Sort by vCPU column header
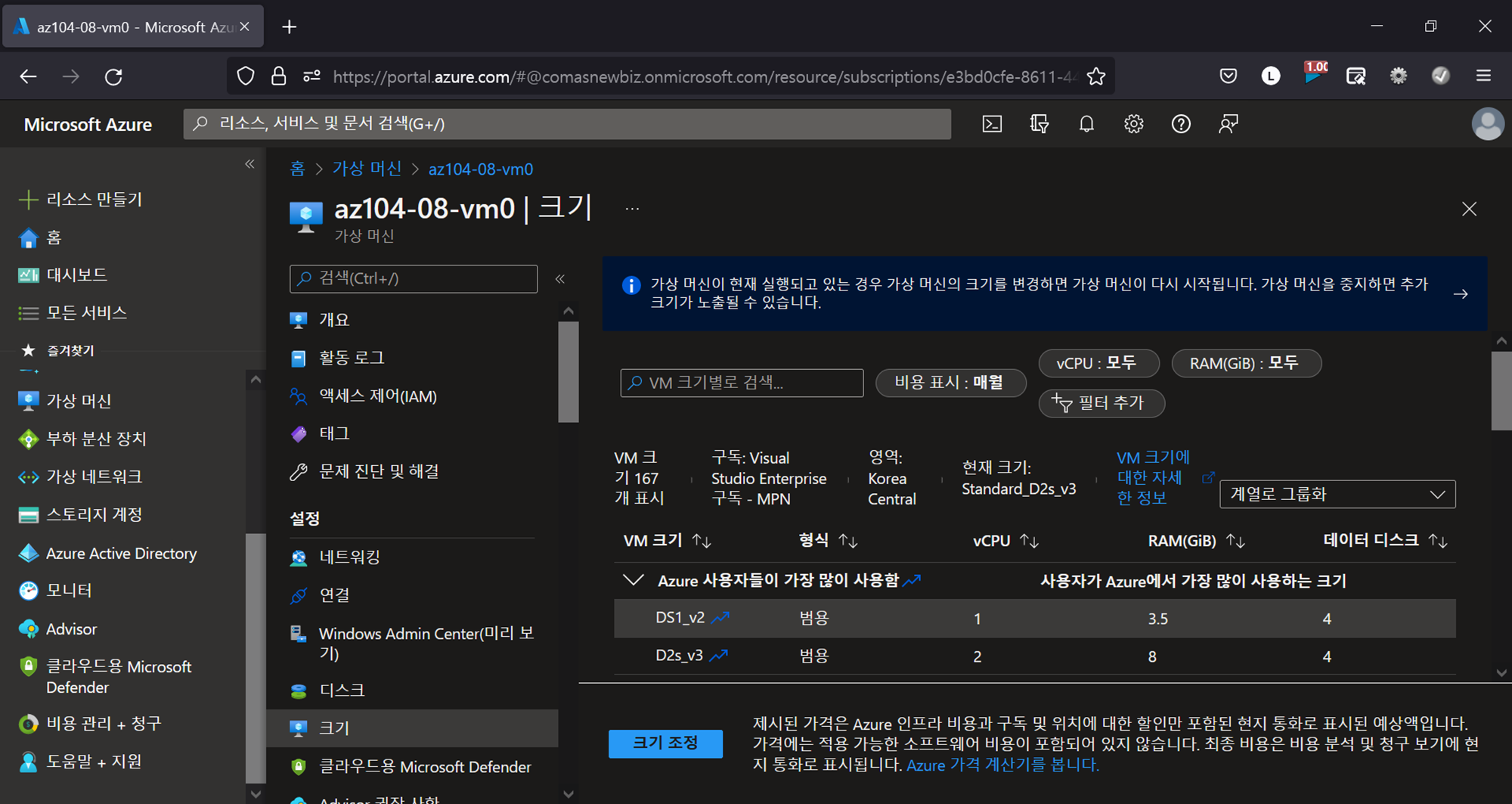Viewport: 1512px width, 804px height. (x=1005, y=541)
